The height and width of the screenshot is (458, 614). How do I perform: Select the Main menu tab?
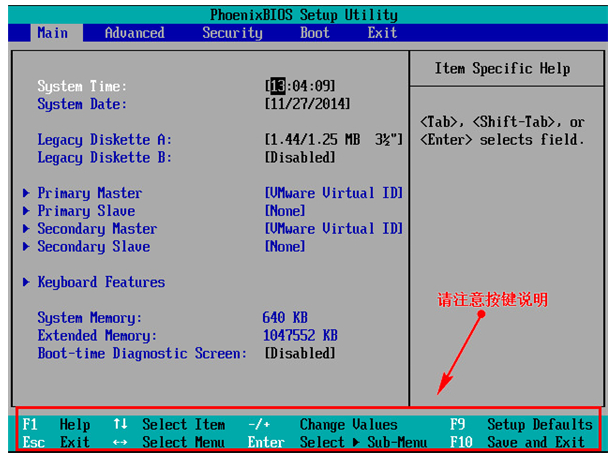click(52, 33)
